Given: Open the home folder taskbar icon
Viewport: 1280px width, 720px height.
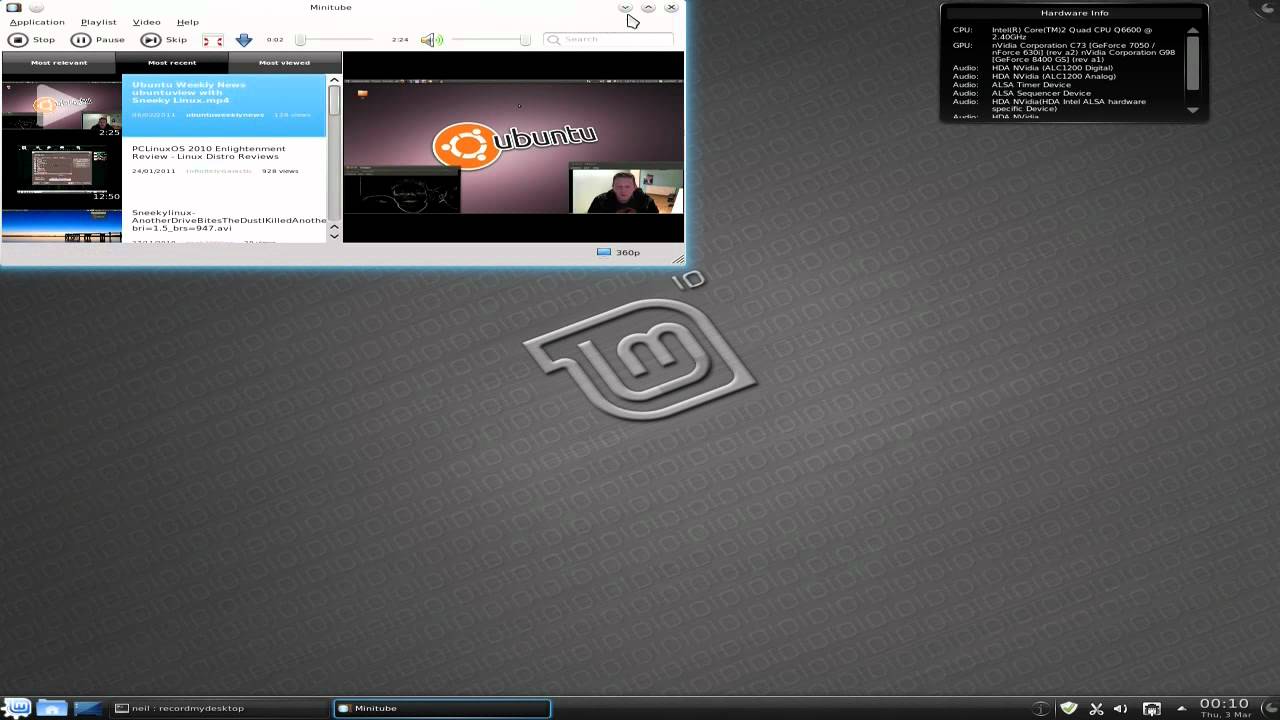Looking at the screenshot, I should point(52,708).
